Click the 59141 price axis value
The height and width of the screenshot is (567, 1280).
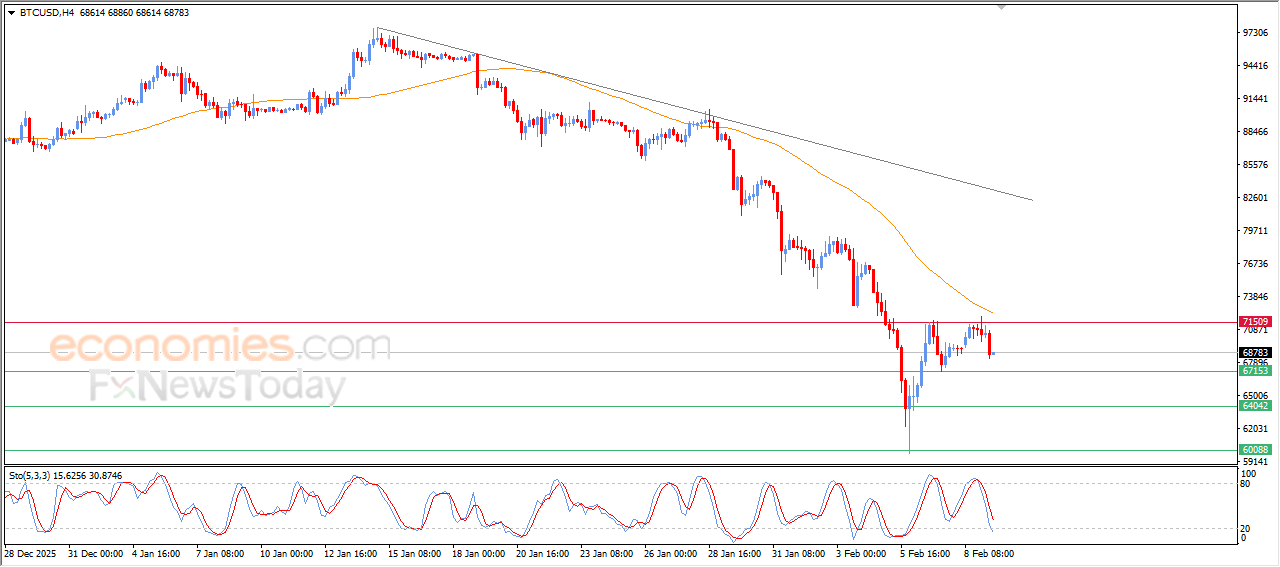(x=1254, y=461)
